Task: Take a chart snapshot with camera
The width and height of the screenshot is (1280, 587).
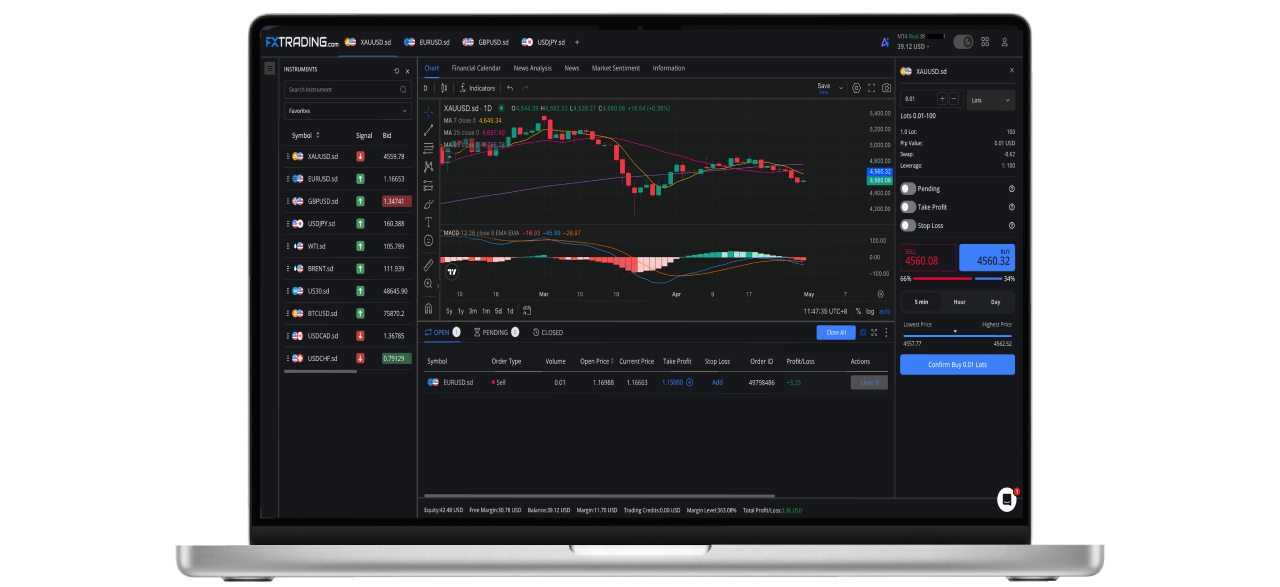Action: pyautogui.click(x=886, y=88)
